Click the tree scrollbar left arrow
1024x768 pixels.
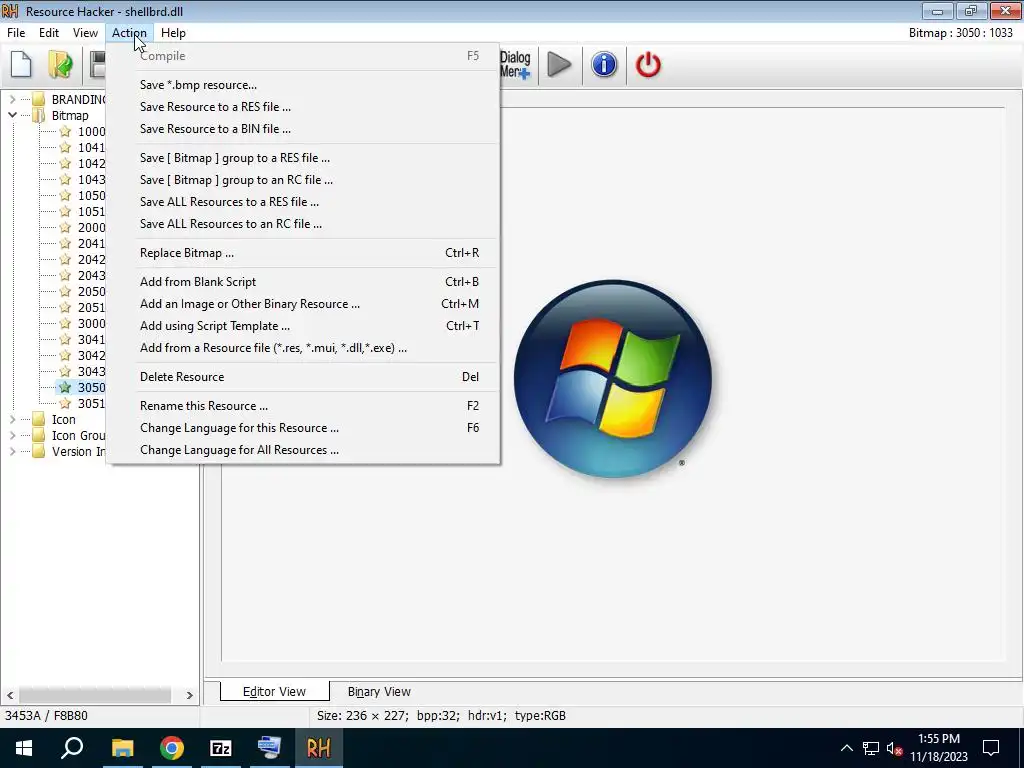point(10,695)
